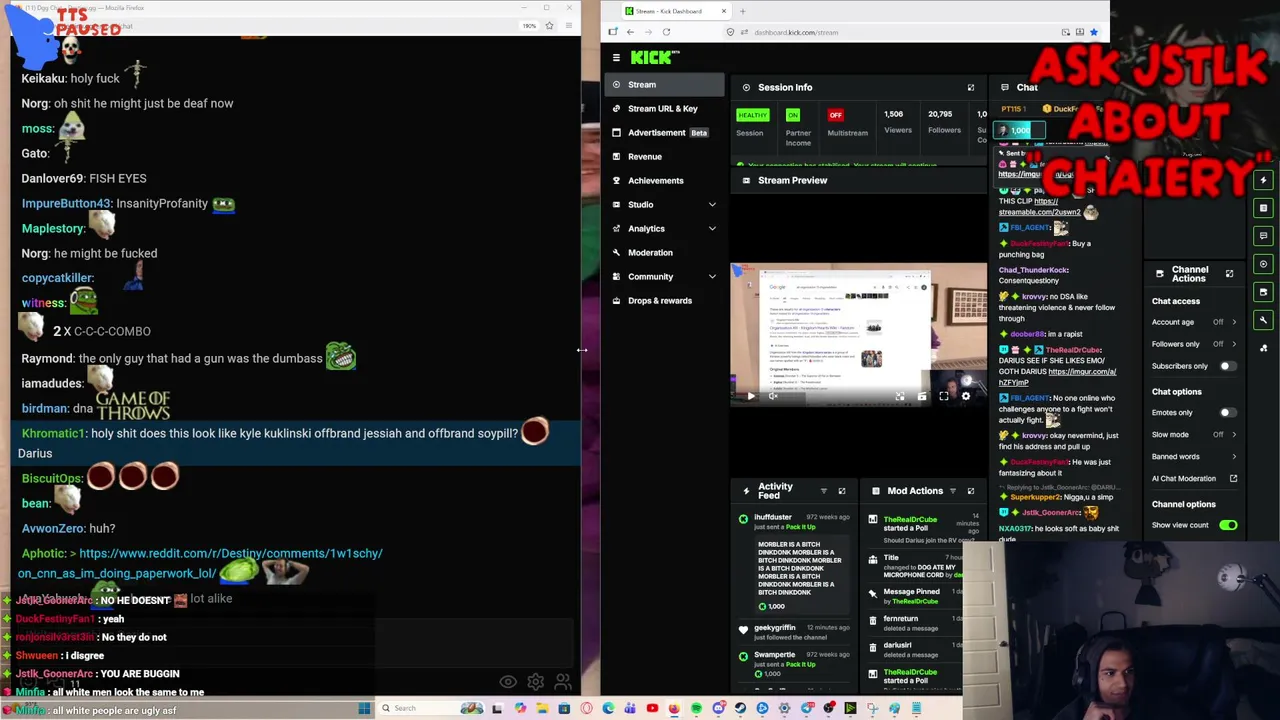The width and height of the screenshot is (1280, 720).
Task: Open stream preview settings gear
Action: 965,396
